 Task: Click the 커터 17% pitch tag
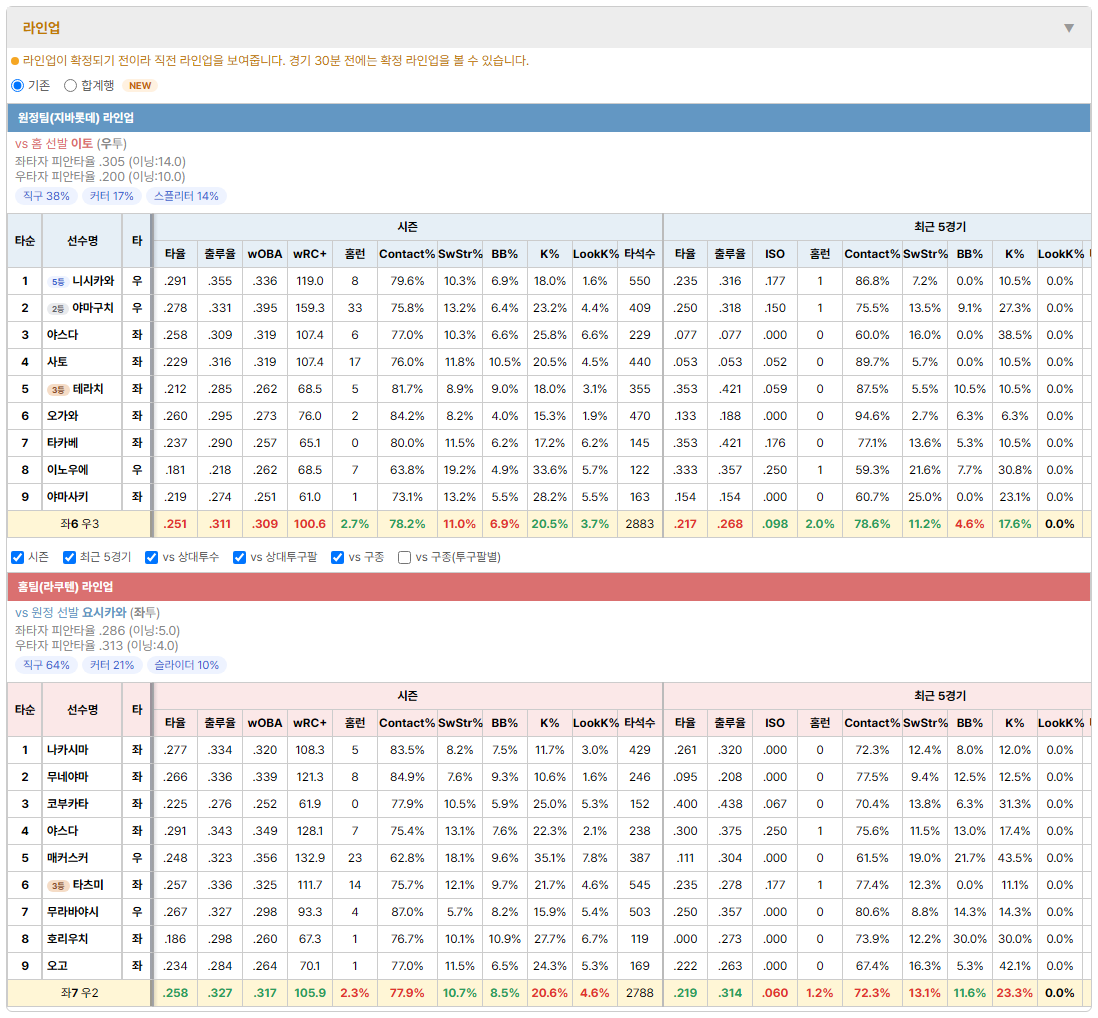[x=111, y=196]
